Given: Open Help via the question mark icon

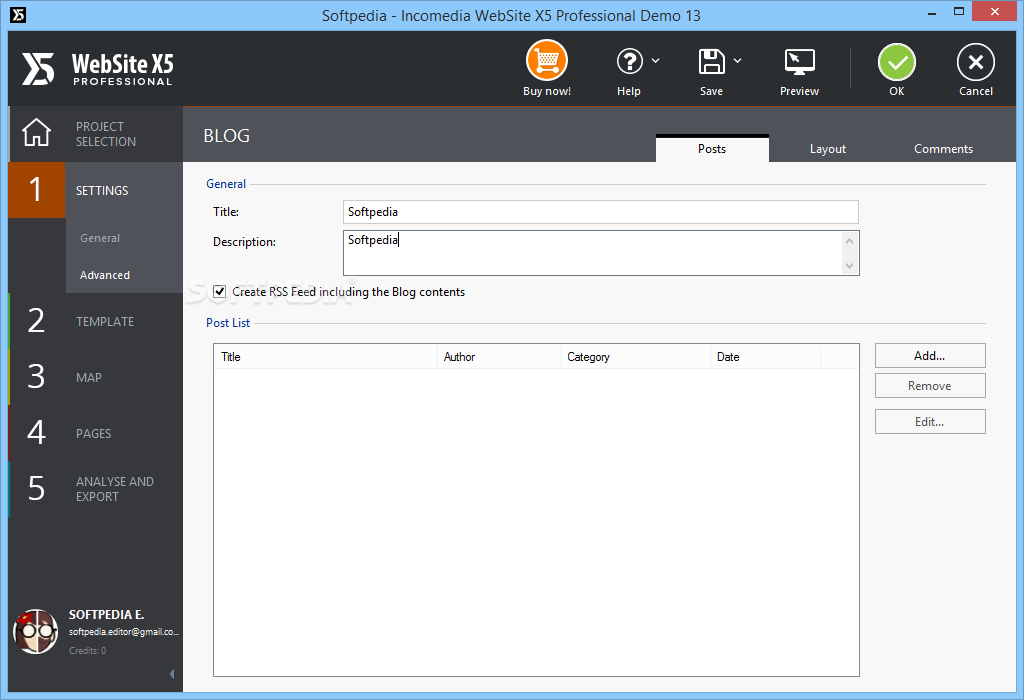Looking at the screenshot, I should pyautogui.click(x=630, y=61).
